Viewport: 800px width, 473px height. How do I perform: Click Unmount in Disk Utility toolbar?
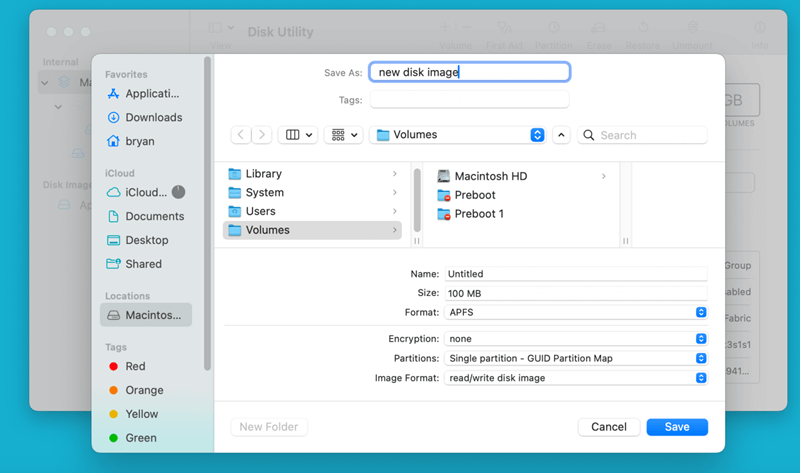(x=692, y=35)
